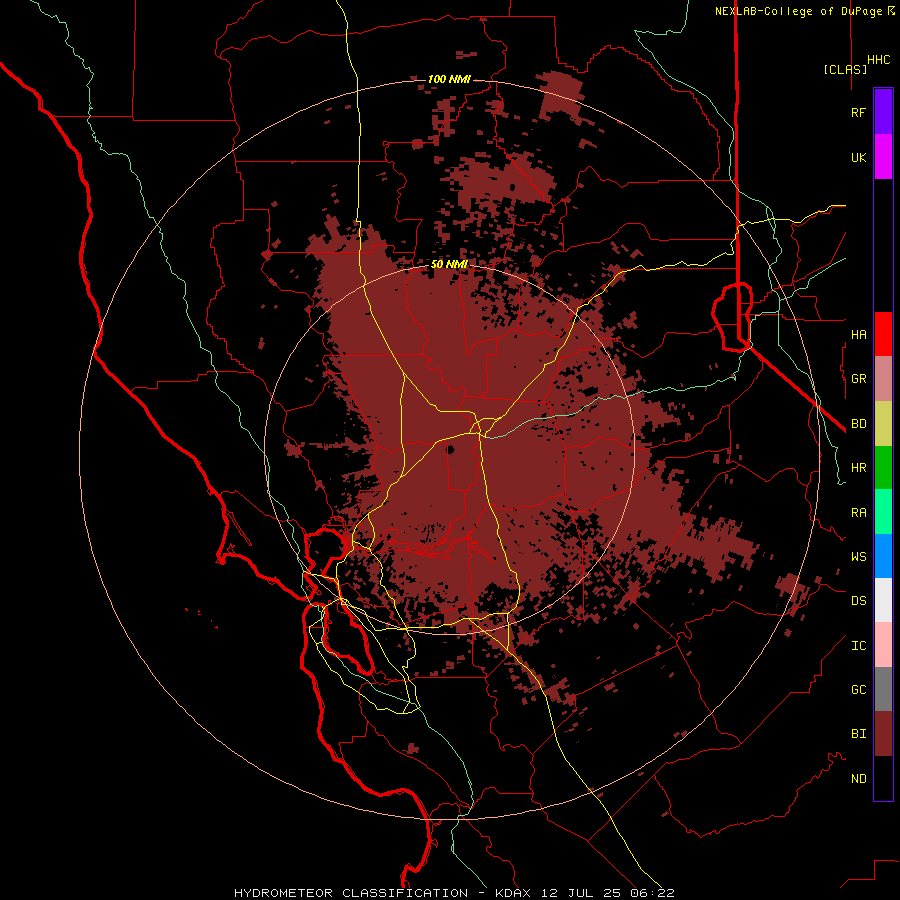The width and height of the screenshot is (900, 900).
Task: Click the RA legend label
Action: tap(858, 513)
